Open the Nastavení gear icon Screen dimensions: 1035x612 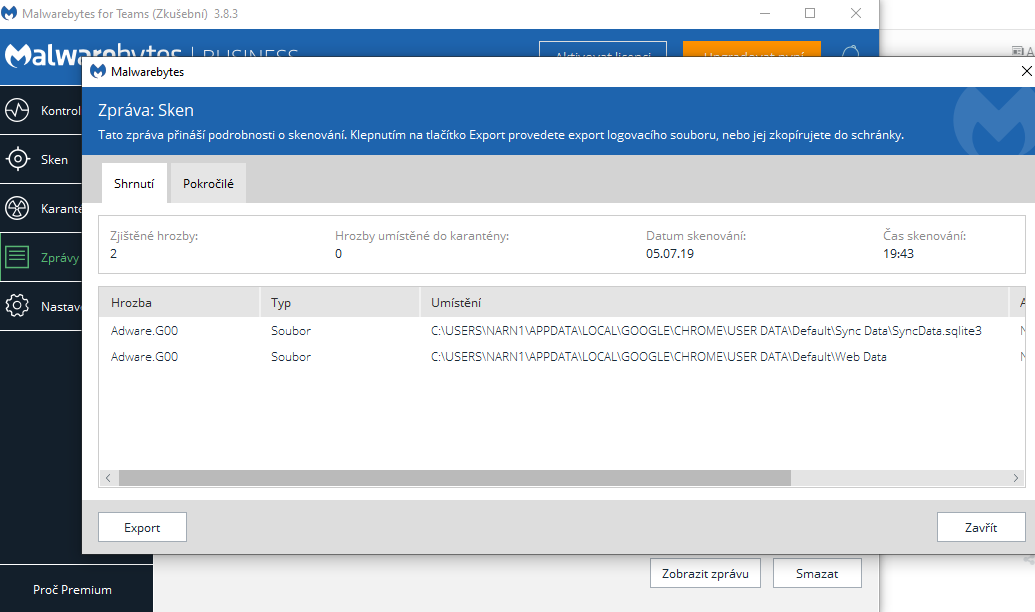click(x=17, y=306)
